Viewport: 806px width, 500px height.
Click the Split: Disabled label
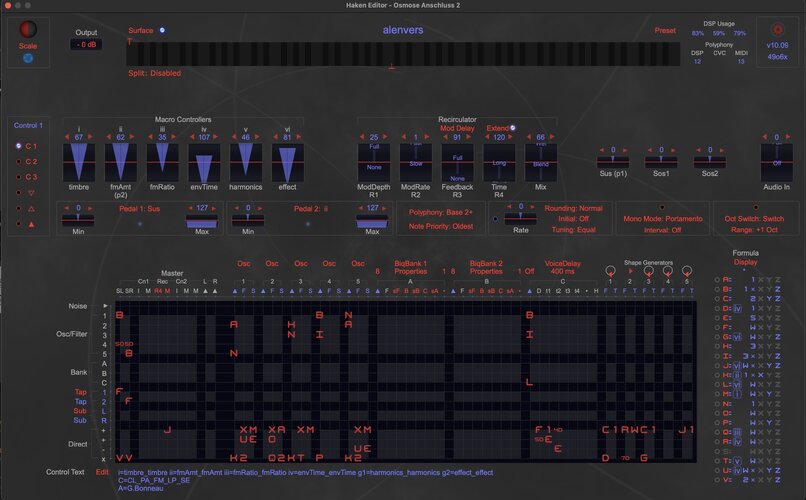coord(154,73)
